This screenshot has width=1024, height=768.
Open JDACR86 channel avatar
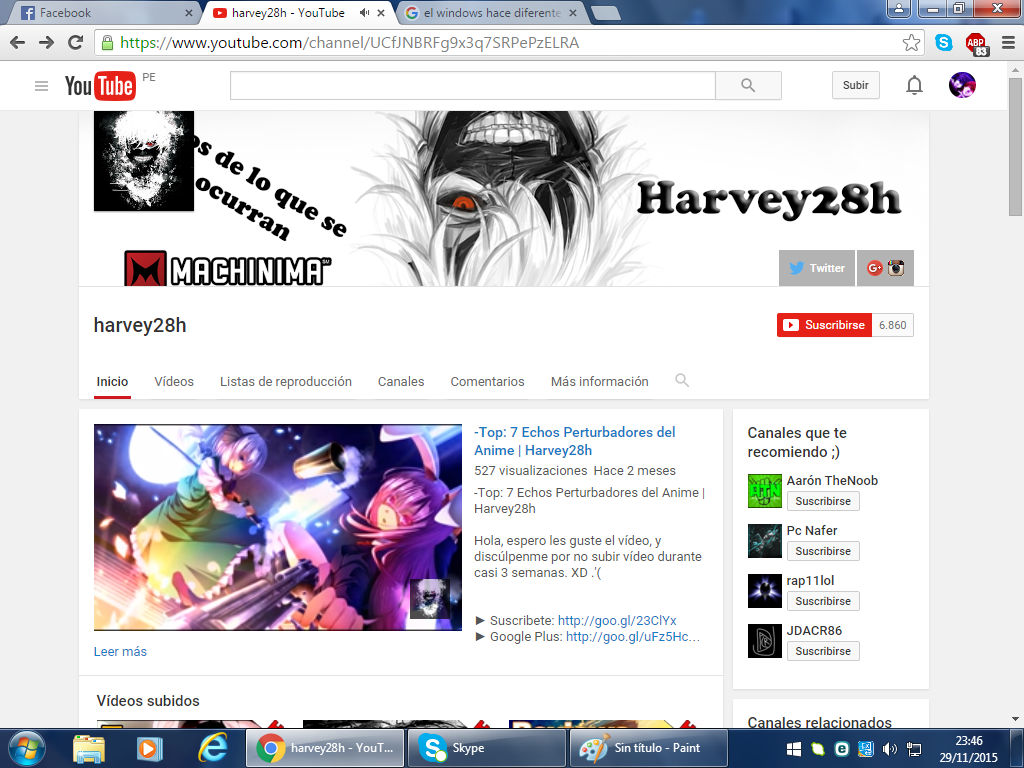point(765,641)
